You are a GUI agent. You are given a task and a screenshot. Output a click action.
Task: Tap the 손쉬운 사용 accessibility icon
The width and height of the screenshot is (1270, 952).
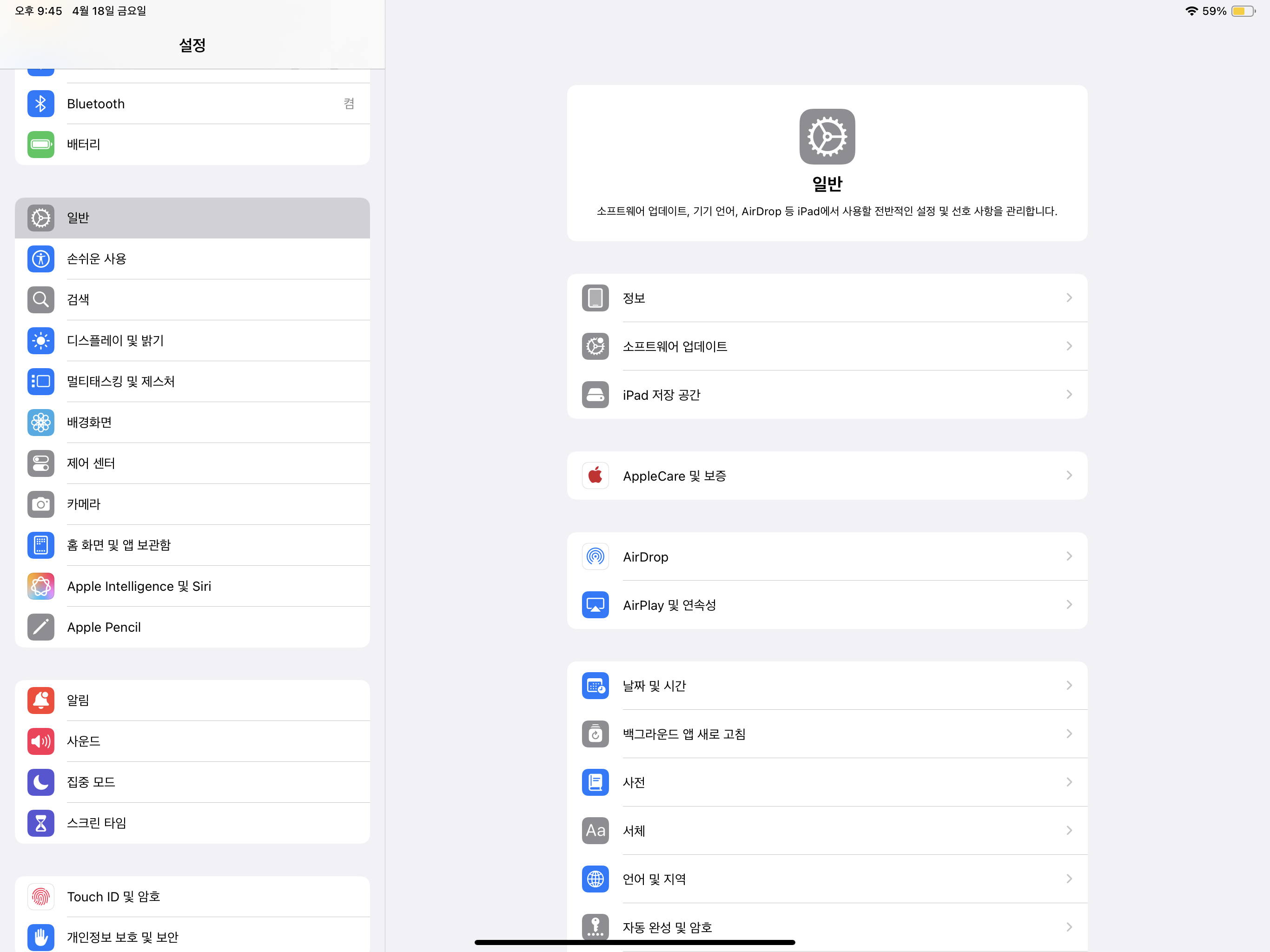[x=41, y=259]
